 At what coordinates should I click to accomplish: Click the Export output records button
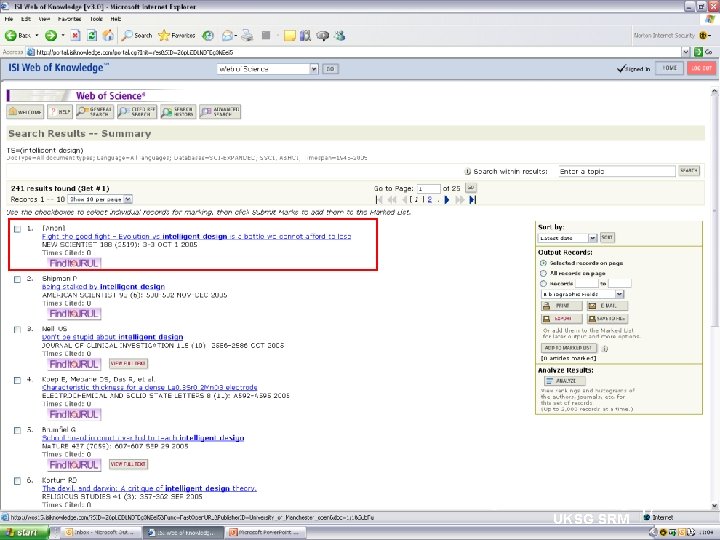click(562, 319)
